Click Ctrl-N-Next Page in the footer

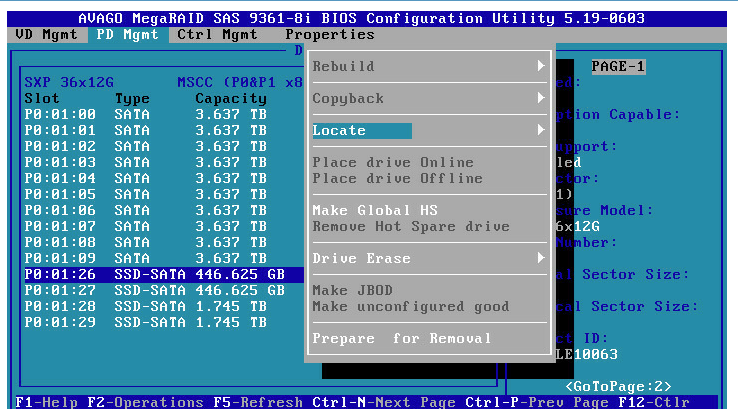pyautogui.click(x=384, y=402)
